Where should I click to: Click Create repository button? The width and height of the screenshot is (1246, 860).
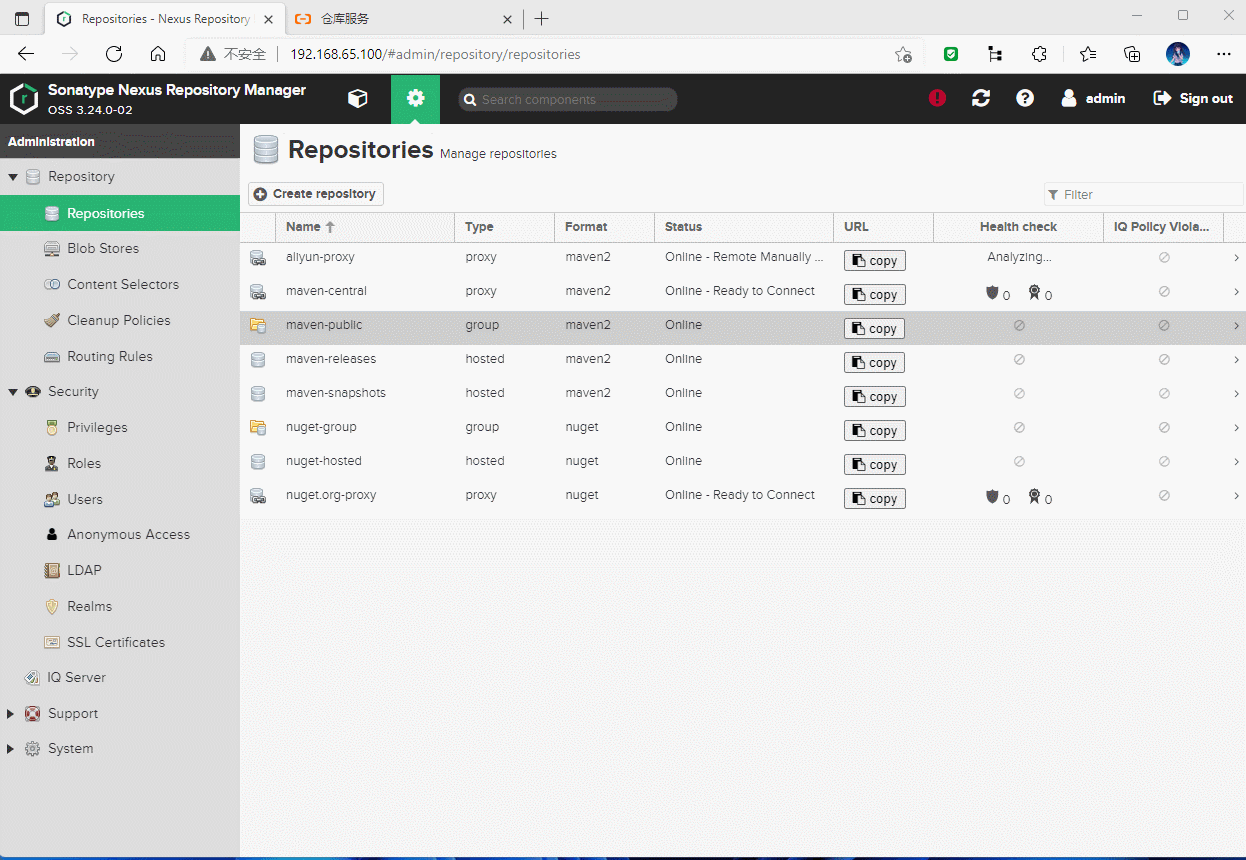point(316,194)
